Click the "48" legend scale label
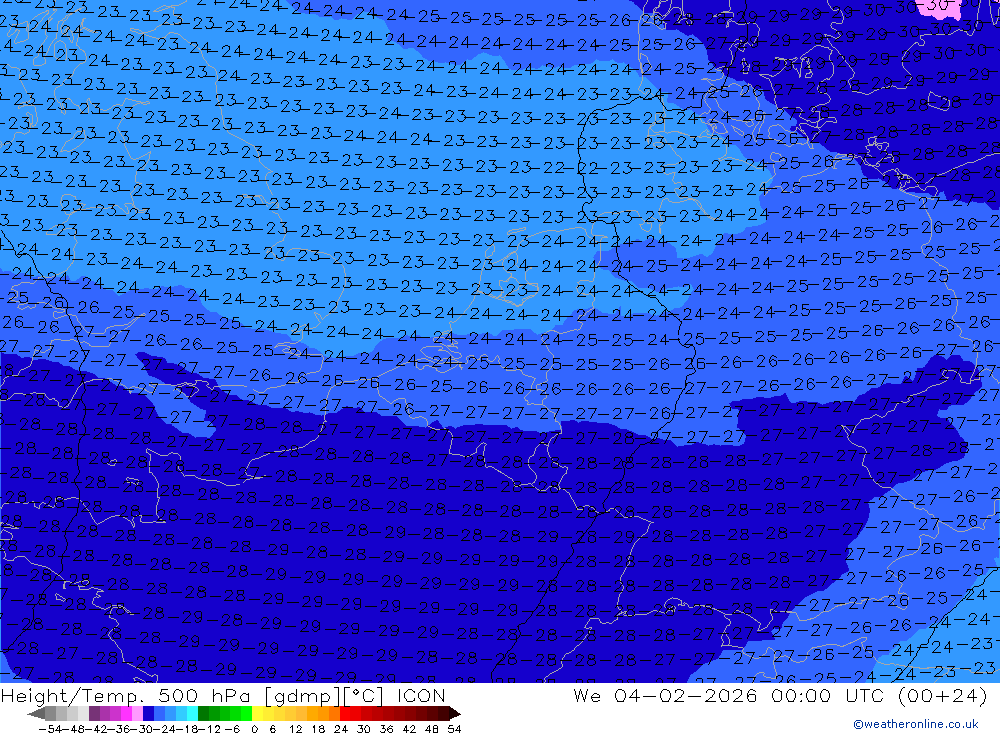 click(432, 729)
